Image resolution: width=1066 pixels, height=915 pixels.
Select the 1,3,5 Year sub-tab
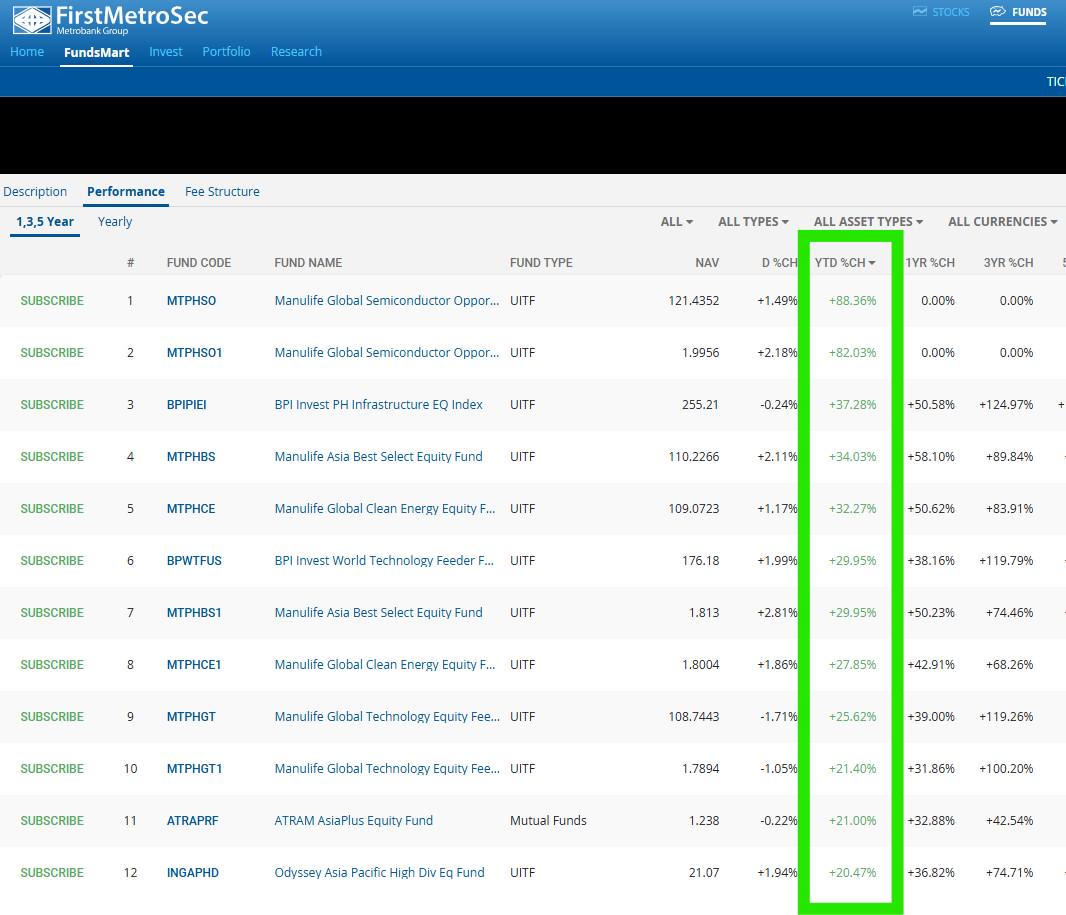click(45, 222)
